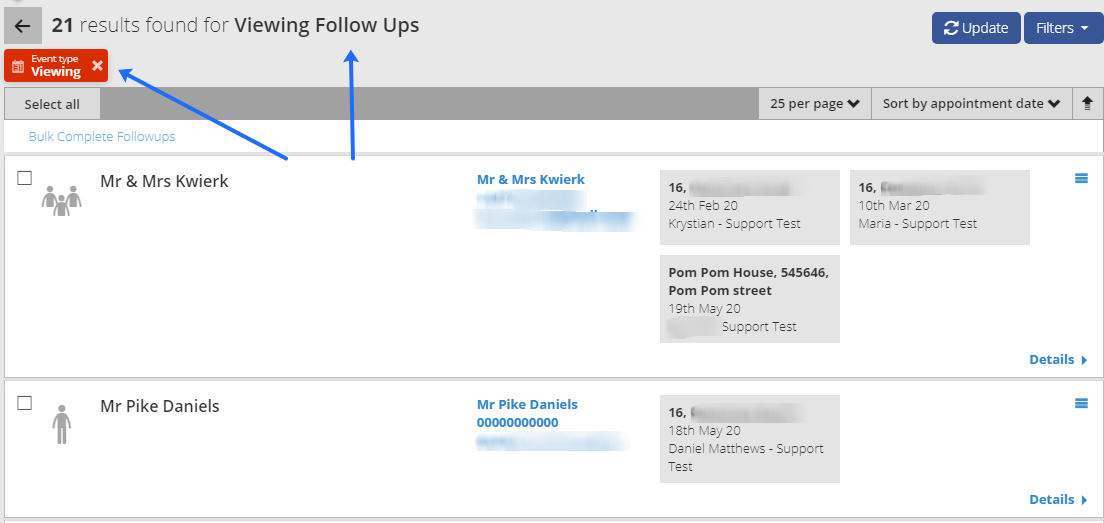The width and height of the screenshot is (1104, 523).
Task: Open the Pom Pom House viewing card
Action: pyautogui.click(x=750, y=299)
